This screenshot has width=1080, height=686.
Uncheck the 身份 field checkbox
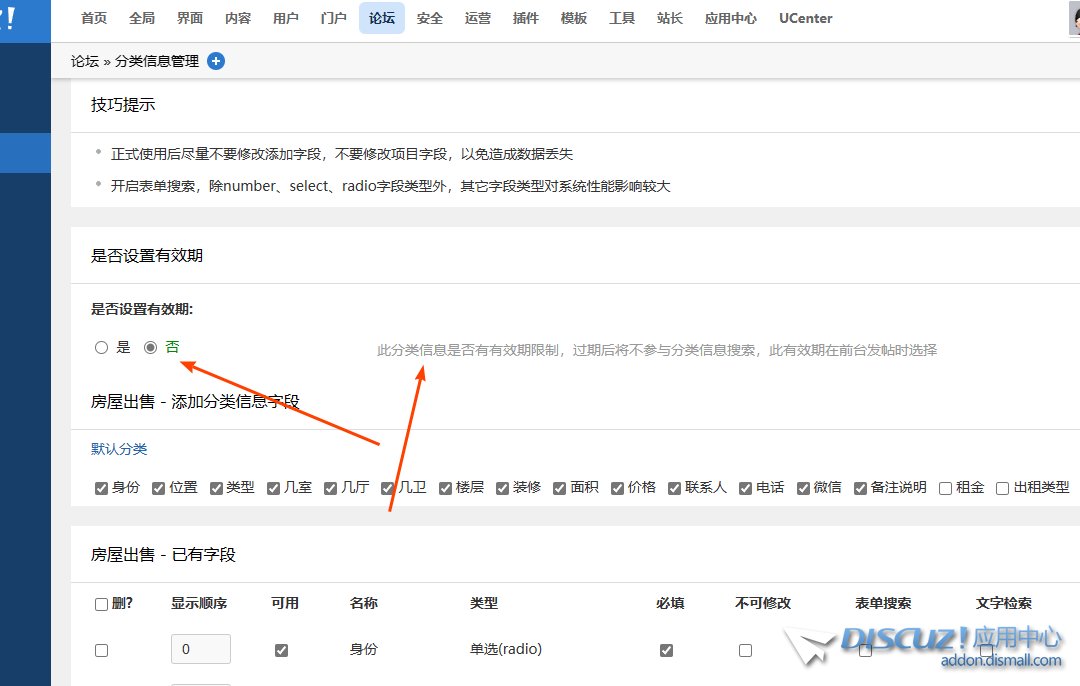tap(100, 488)
